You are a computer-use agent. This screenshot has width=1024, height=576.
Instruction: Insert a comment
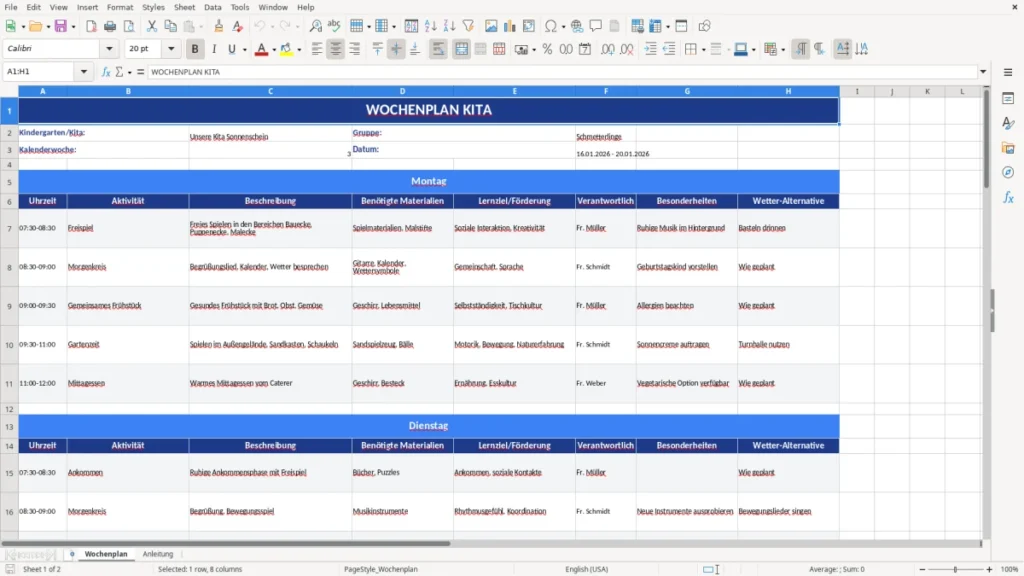[596, 26]
